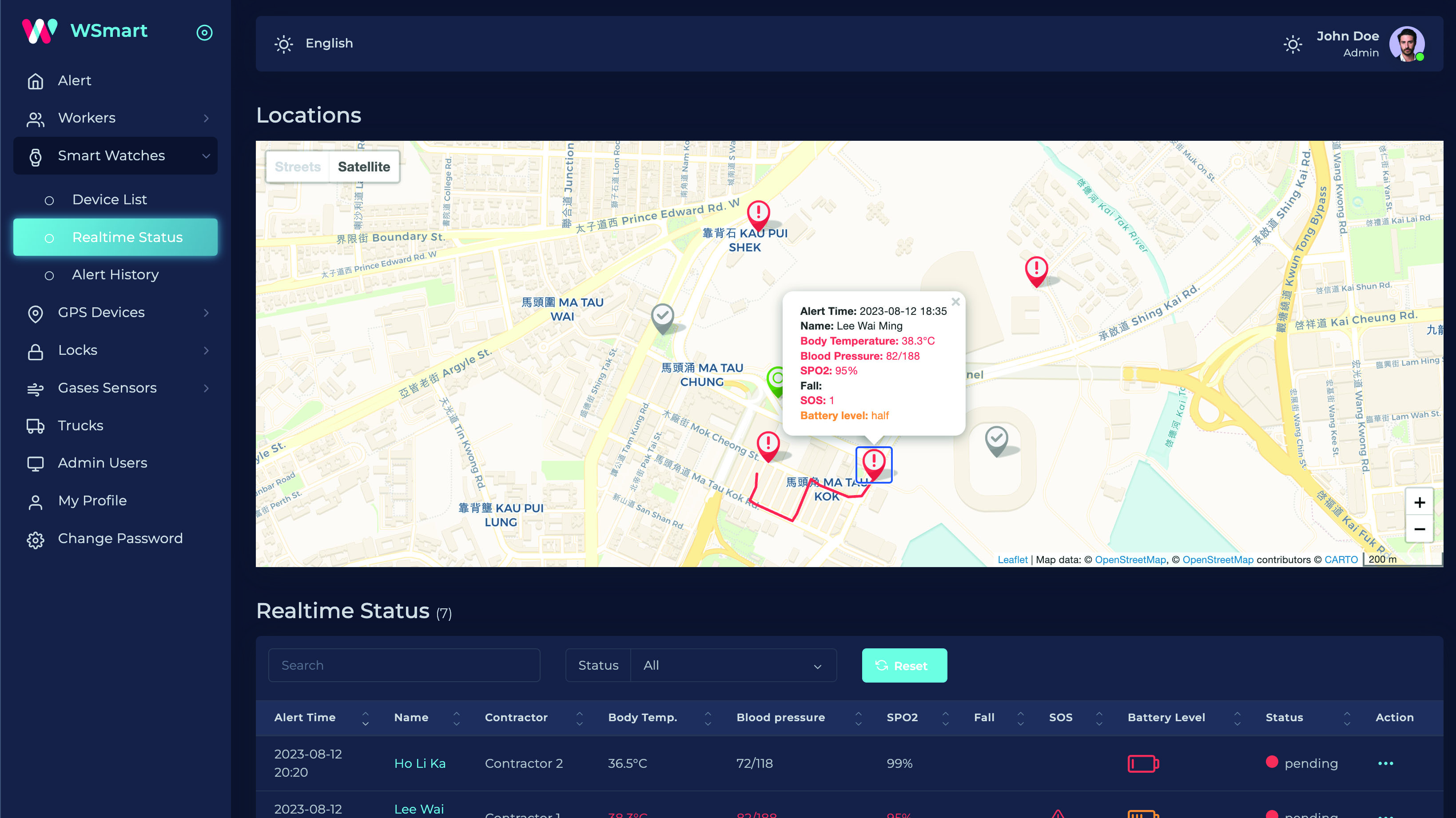Switch map to Streets view
This screenshot has width=1456, height=818.
tap(298, 167)
